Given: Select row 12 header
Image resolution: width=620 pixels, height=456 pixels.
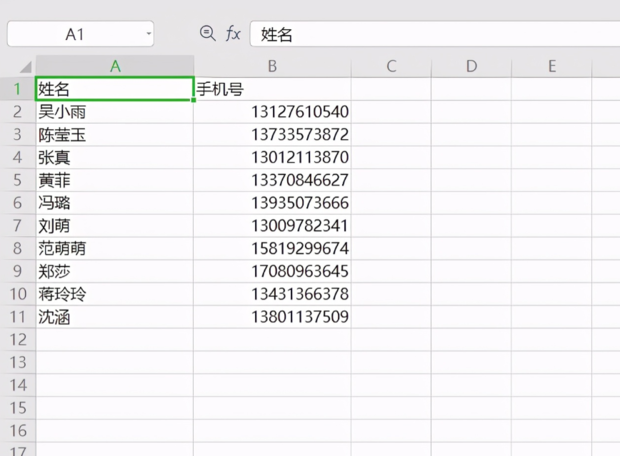Looking at the screenshot, I should [x=18, y=340].
